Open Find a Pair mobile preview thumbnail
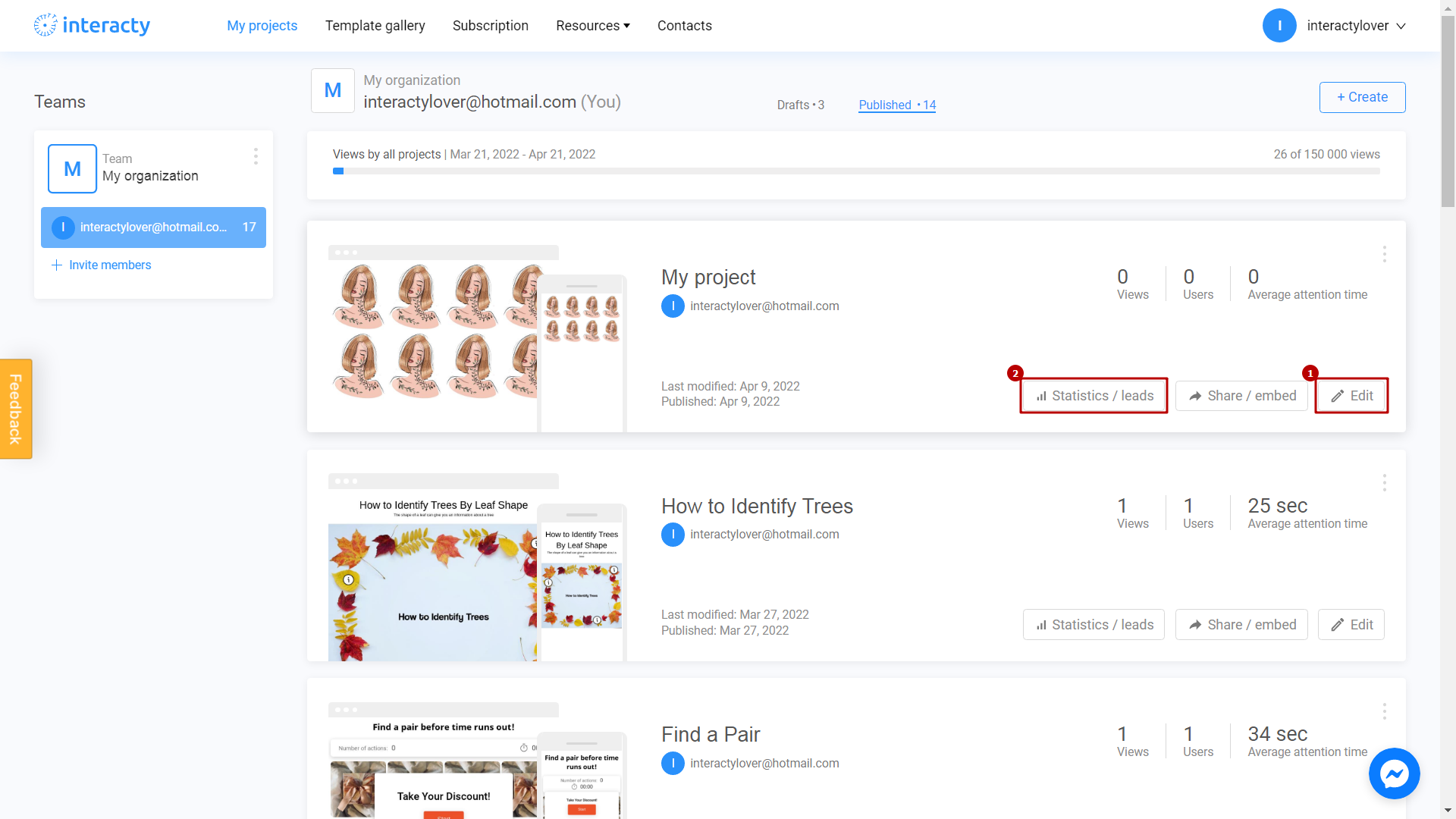 [582, 776]
